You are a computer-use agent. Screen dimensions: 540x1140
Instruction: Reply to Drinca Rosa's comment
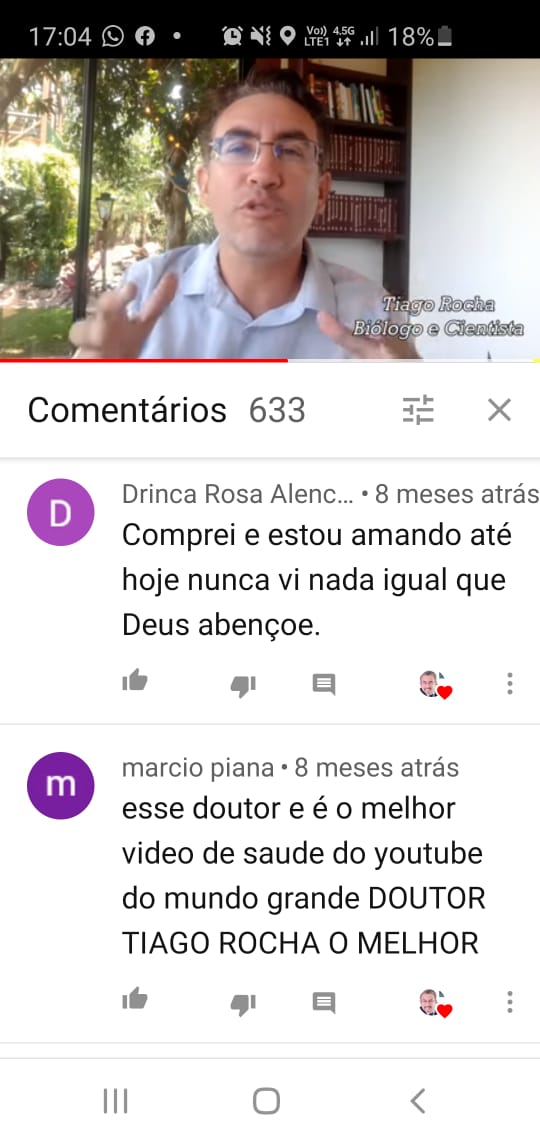(324, 683)
